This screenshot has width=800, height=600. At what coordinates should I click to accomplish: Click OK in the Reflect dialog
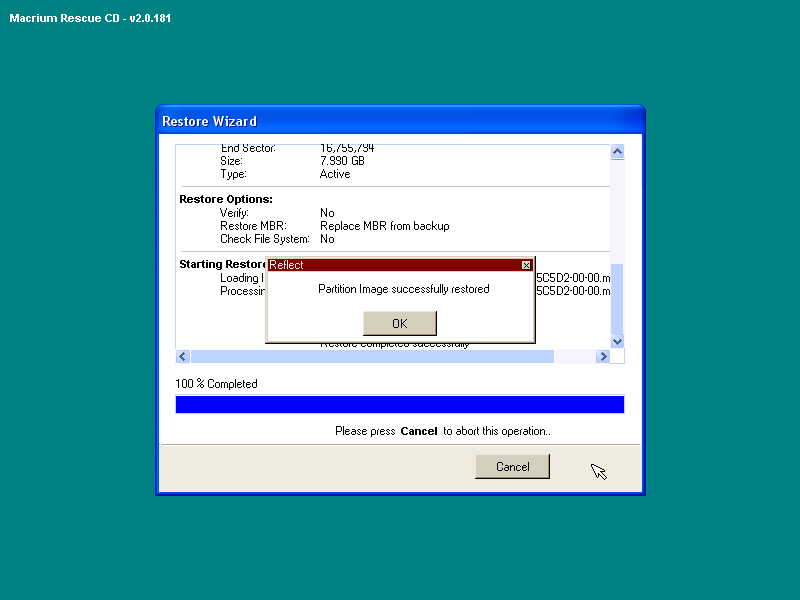click(x=399, y=323)
